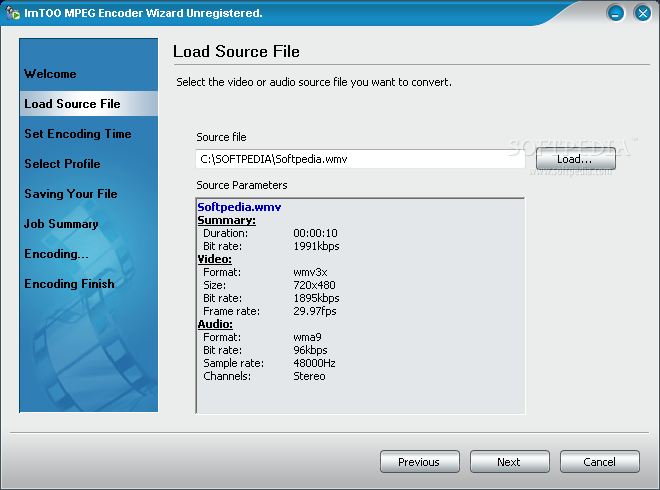Select the Load Source File step

[88, 104]
